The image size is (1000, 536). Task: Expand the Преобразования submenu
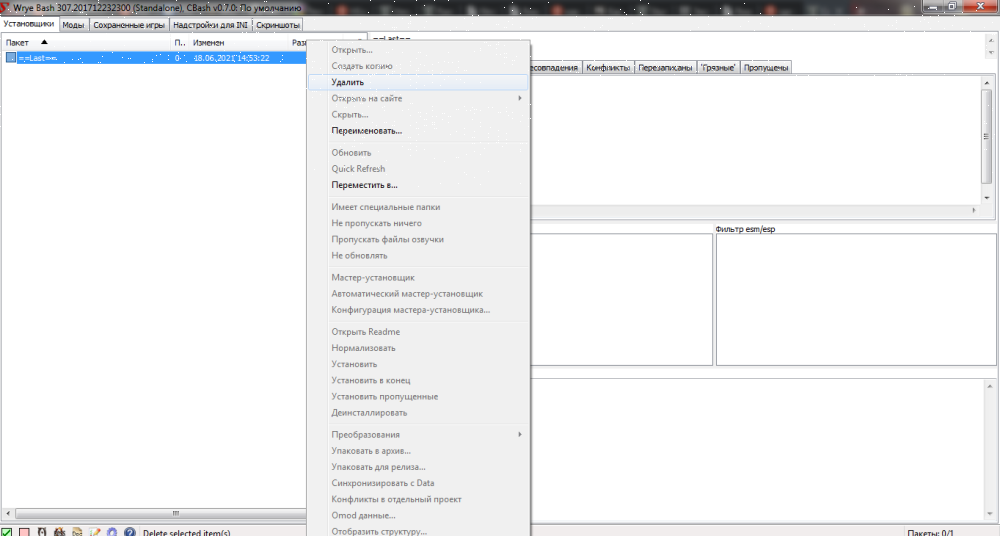point(418,435)
